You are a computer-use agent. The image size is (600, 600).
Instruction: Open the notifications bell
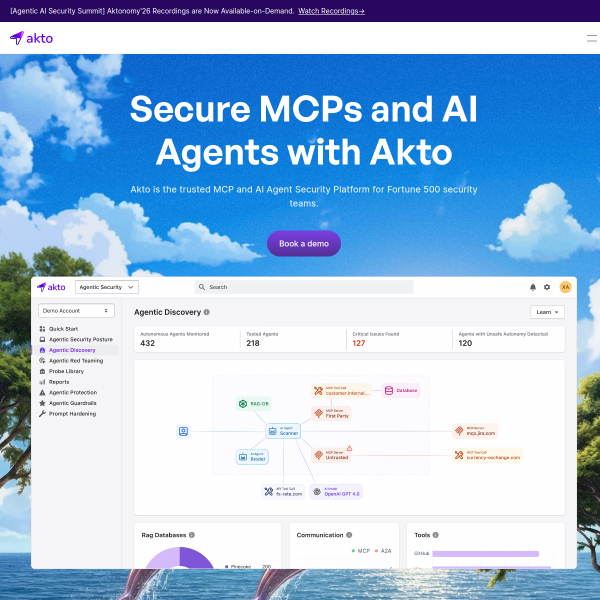pos(533,287)
